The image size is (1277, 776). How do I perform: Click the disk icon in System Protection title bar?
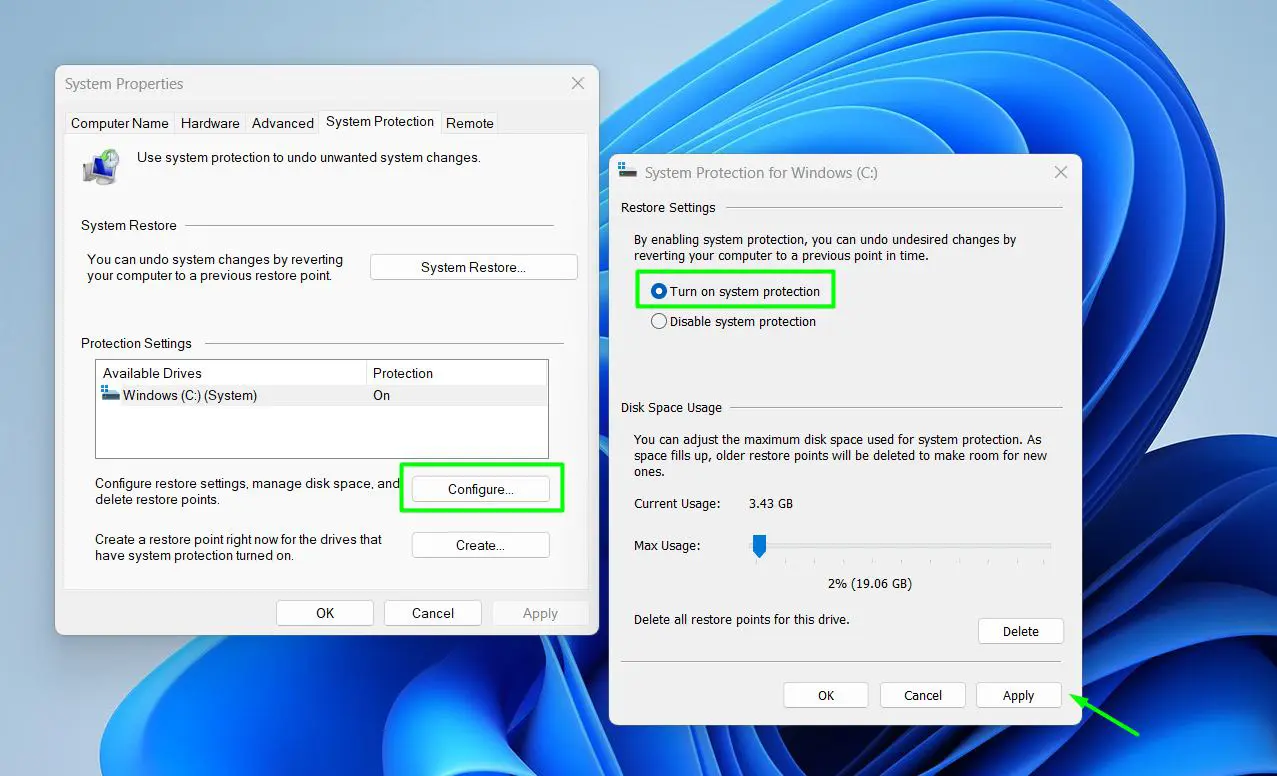(x=627, y=171)
